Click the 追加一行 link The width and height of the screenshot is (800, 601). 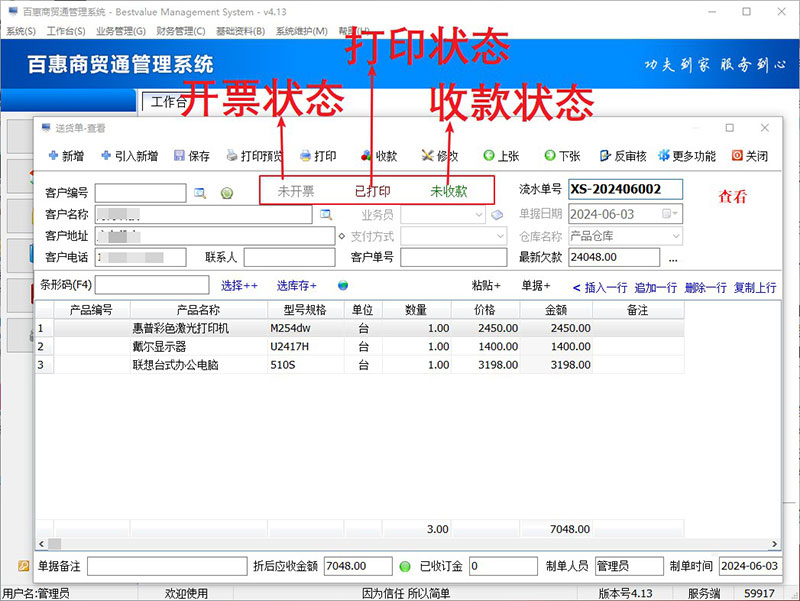(656, 288)
